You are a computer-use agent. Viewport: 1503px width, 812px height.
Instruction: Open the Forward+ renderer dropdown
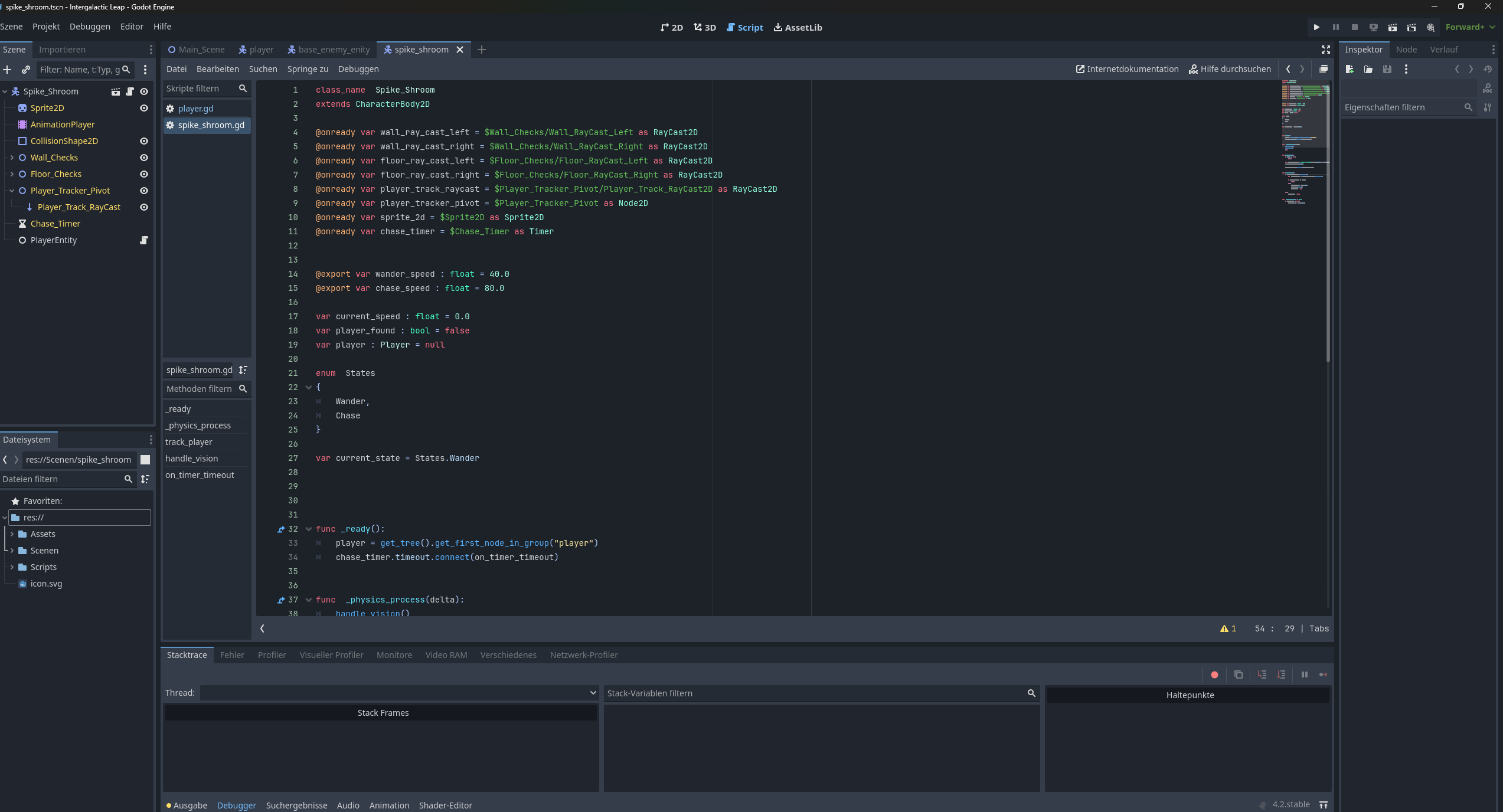click(x=1471, y=27)
